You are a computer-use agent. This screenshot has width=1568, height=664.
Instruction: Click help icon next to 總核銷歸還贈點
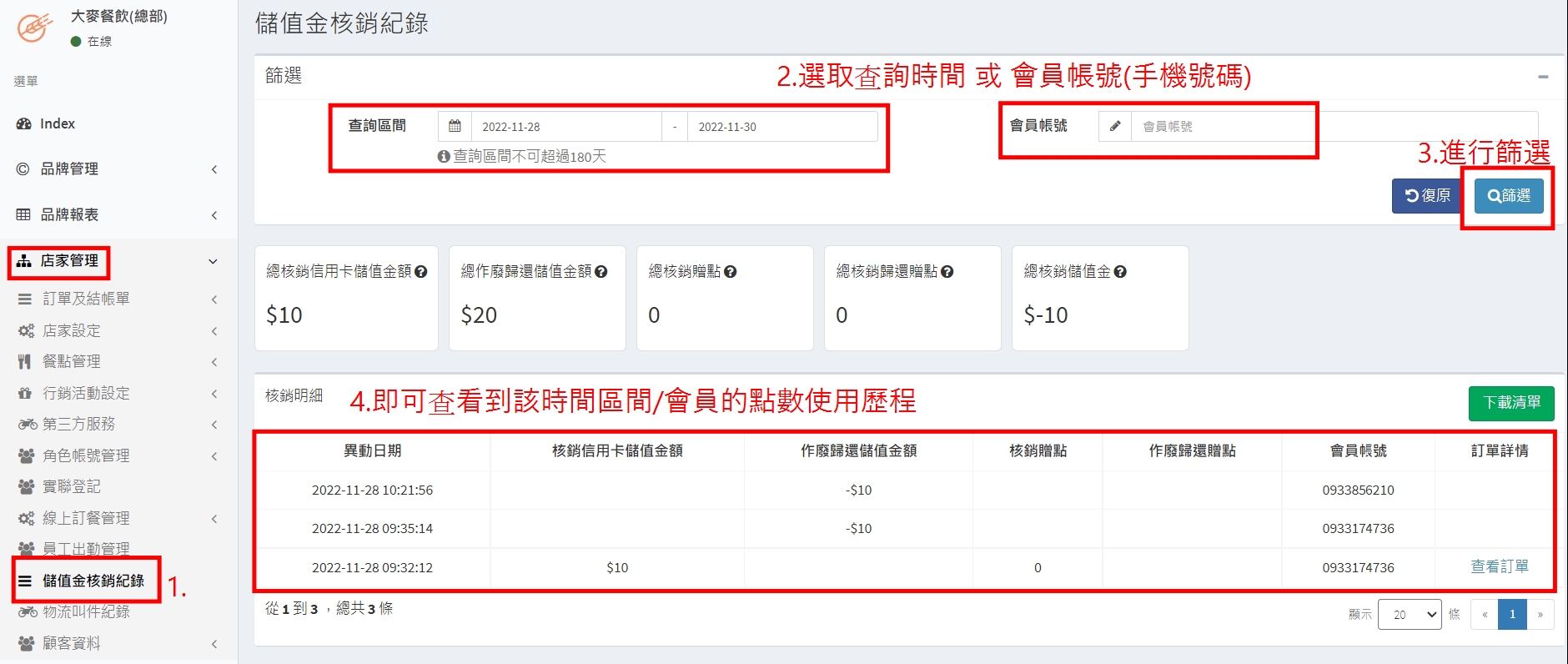(947, 272)
